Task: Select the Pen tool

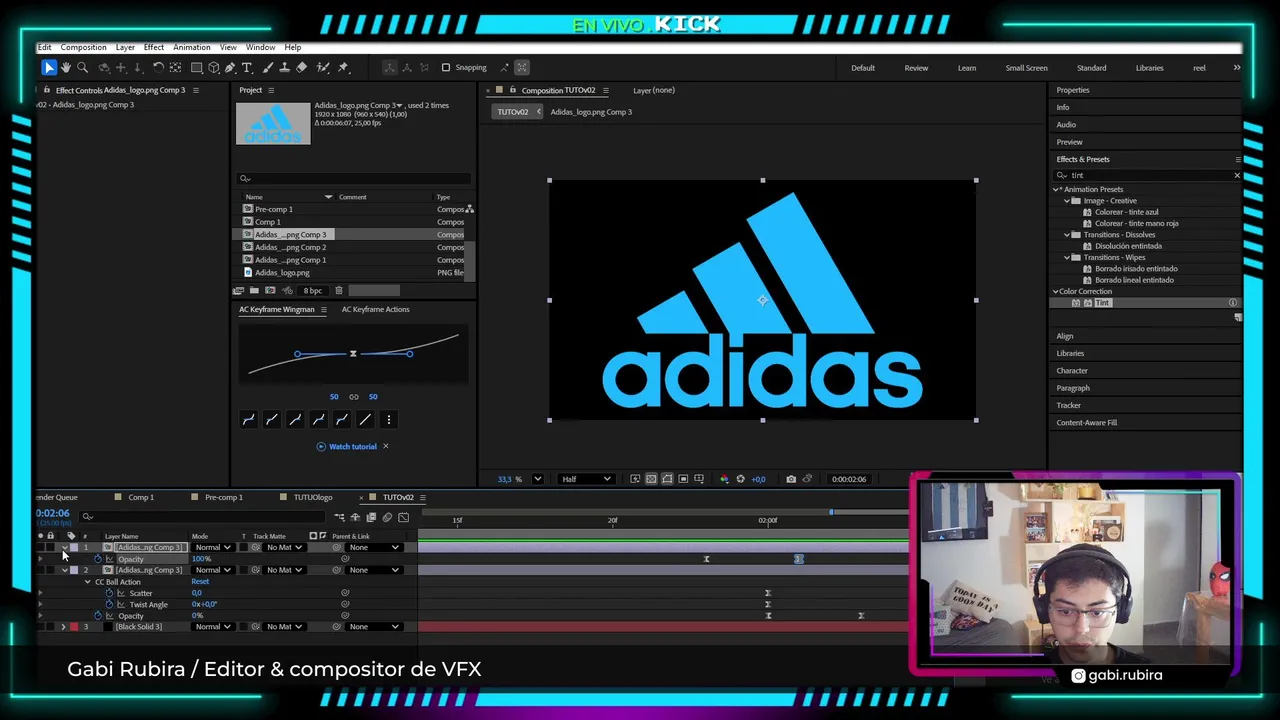Action: point(230,67)
